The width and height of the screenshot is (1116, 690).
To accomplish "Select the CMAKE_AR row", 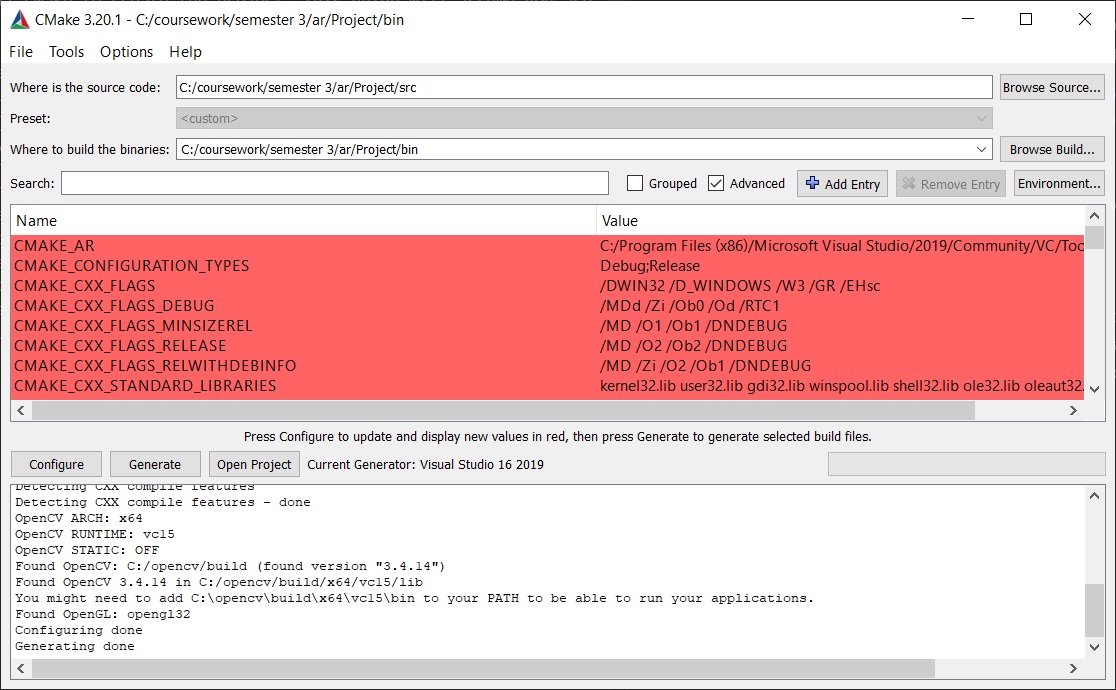I will pos(547,246).
